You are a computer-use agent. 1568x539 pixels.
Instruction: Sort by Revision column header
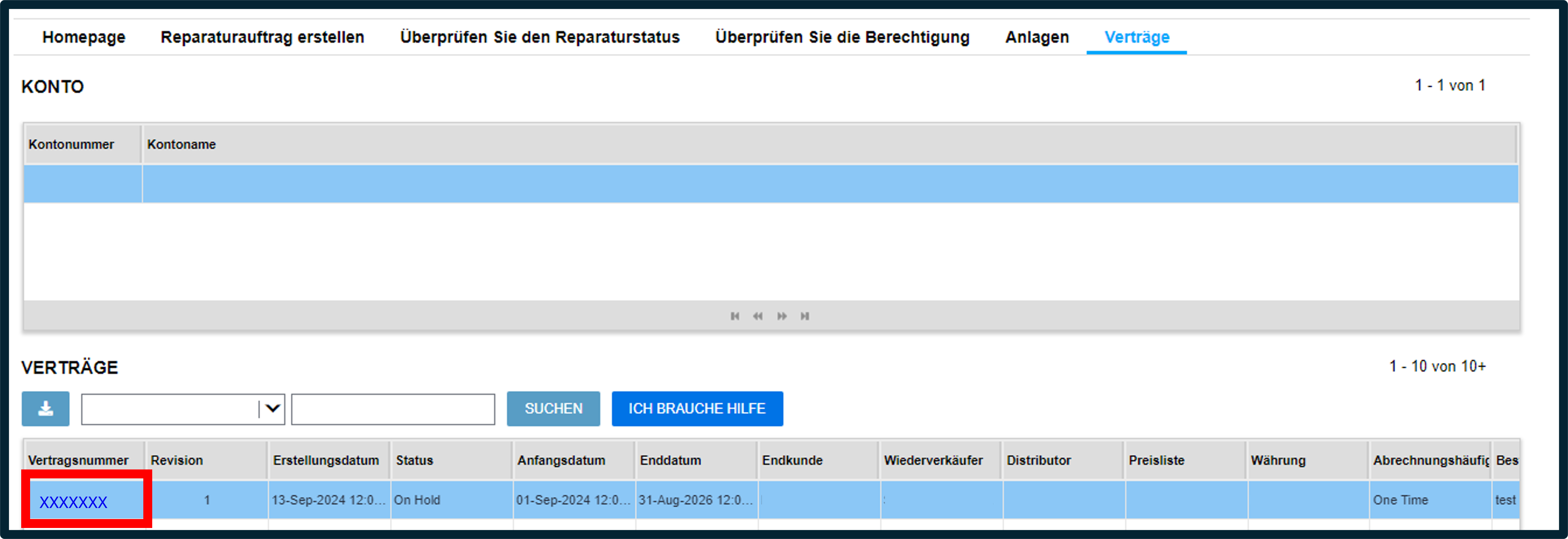click(x=206, y=461)
